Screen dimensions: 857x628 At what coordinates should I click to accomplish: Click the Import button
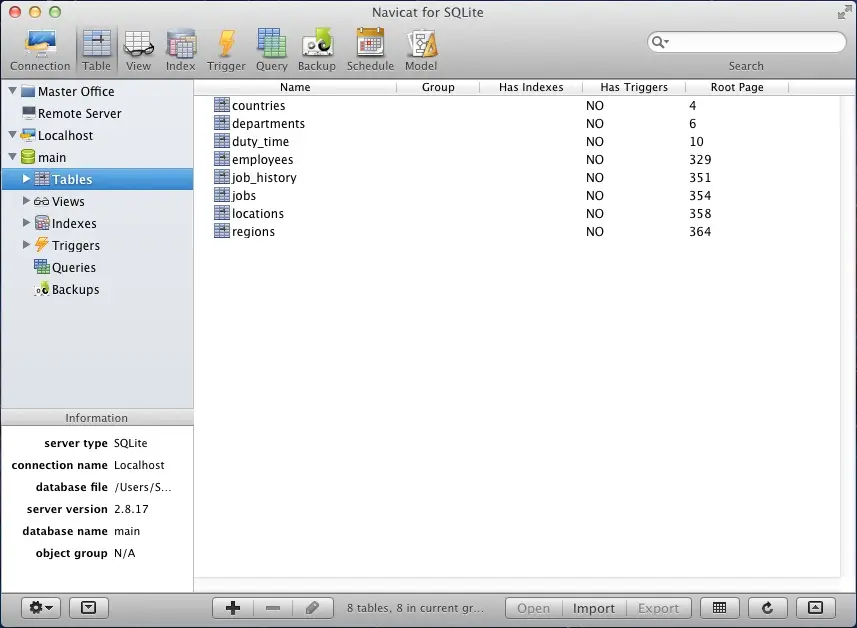594,608
